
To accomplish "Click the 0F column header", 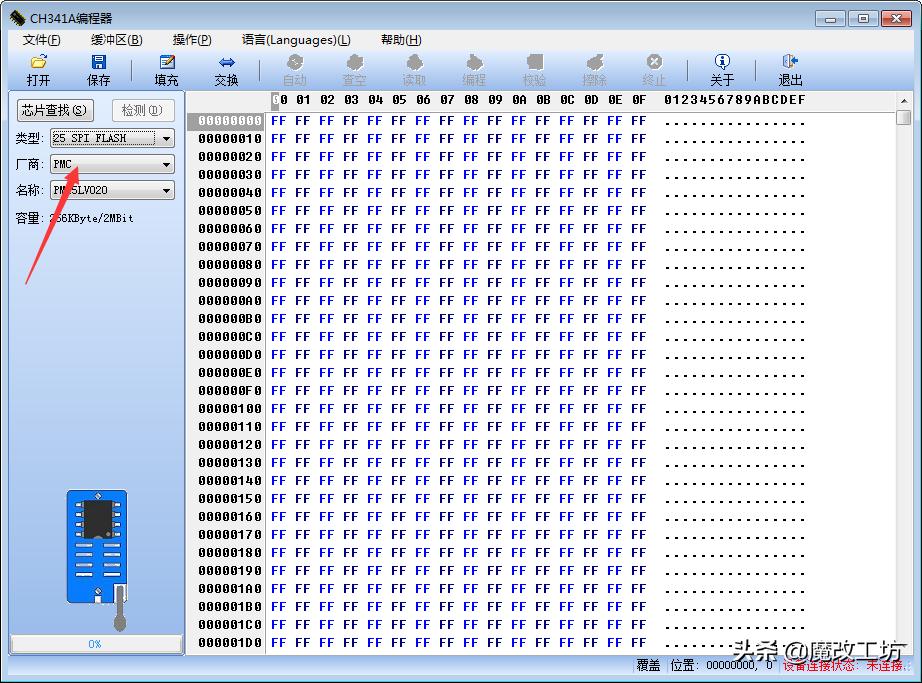I will [x=639, y=100].
